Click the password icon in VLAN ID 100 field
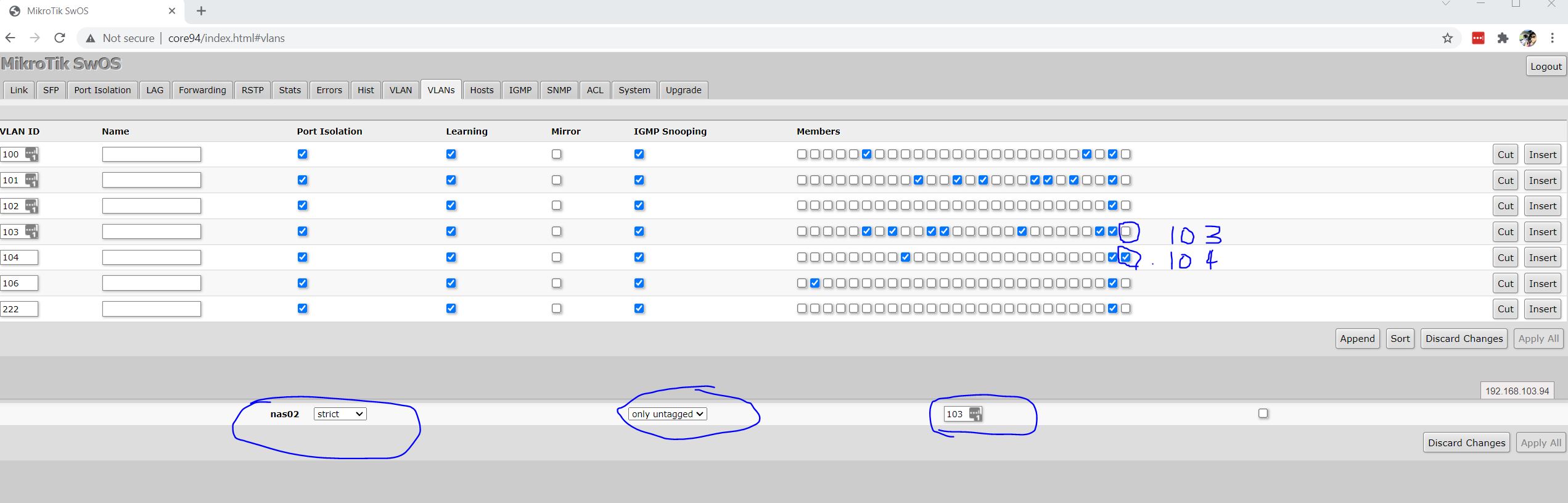This screenshot has width=1568, height=503. click(31, 154)
